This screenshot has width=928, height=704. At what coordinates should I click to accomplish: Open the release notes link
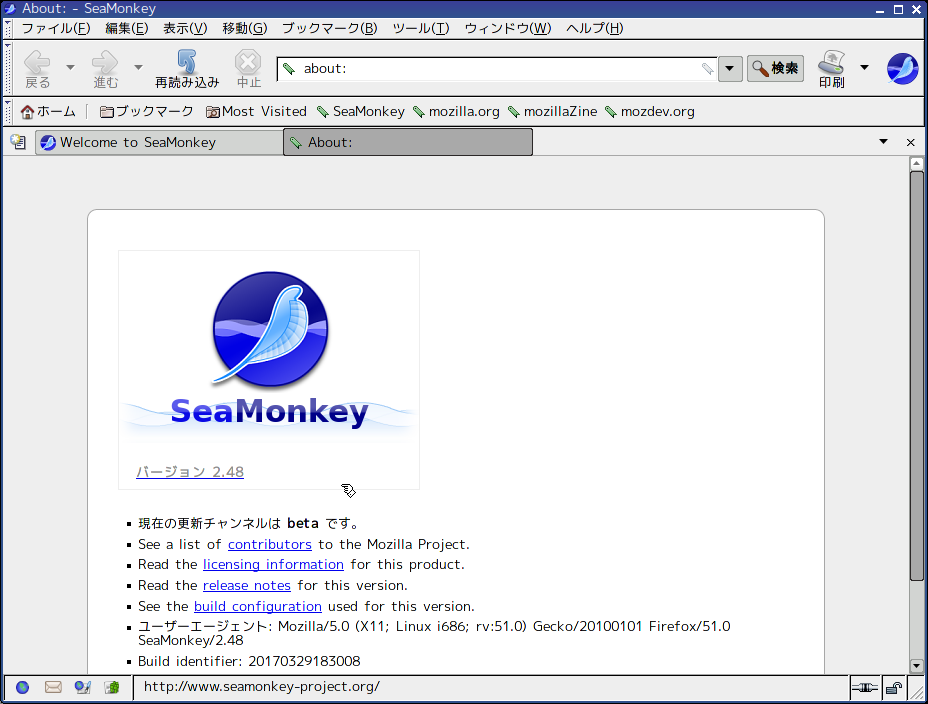point(247,585)
